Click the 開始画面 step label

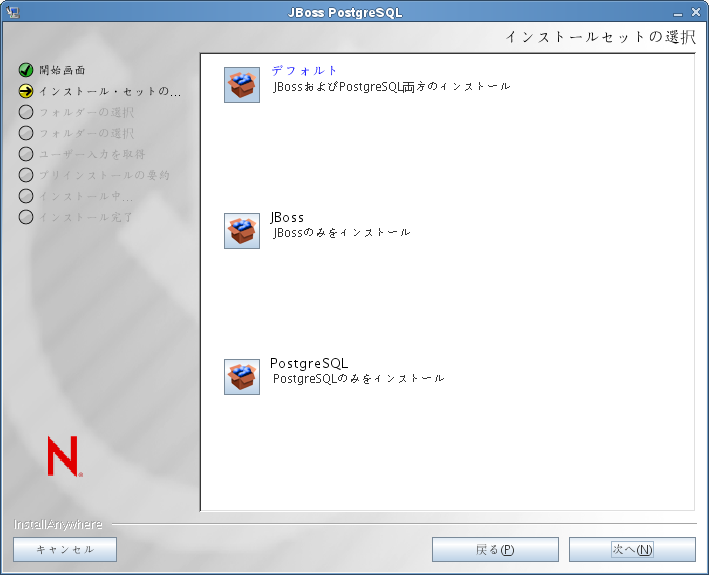click(62, 70)
